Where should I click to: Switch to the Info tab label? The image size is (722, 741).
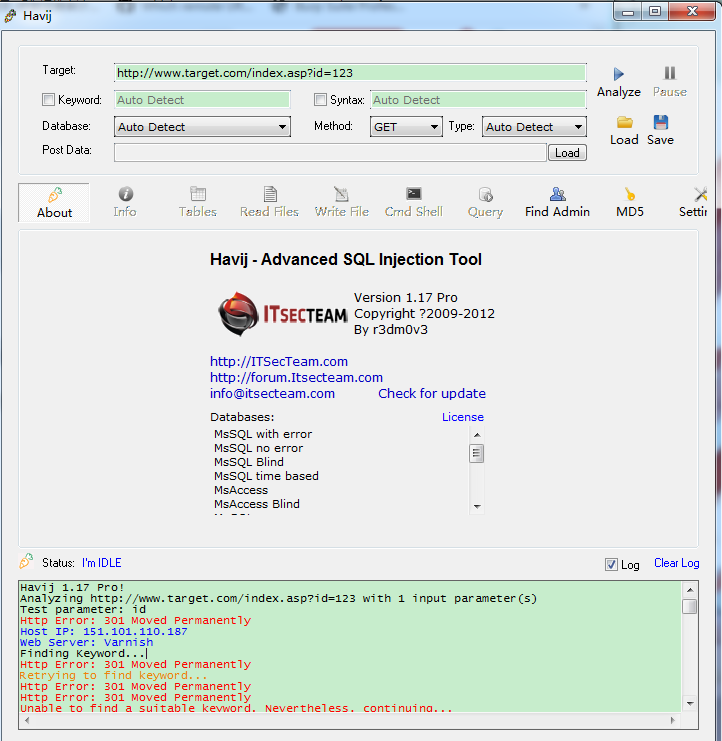[x=125, y=212]
